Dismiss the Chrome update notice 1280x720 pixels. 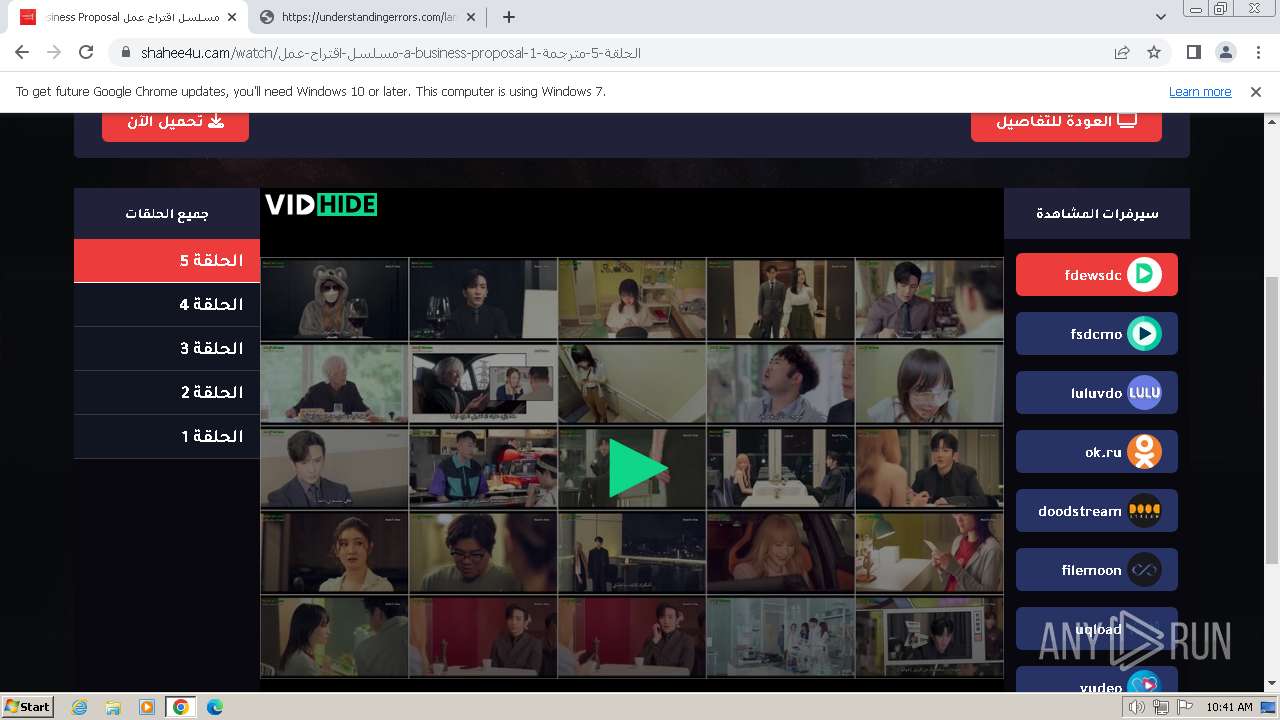click(x=1256, y=92)
